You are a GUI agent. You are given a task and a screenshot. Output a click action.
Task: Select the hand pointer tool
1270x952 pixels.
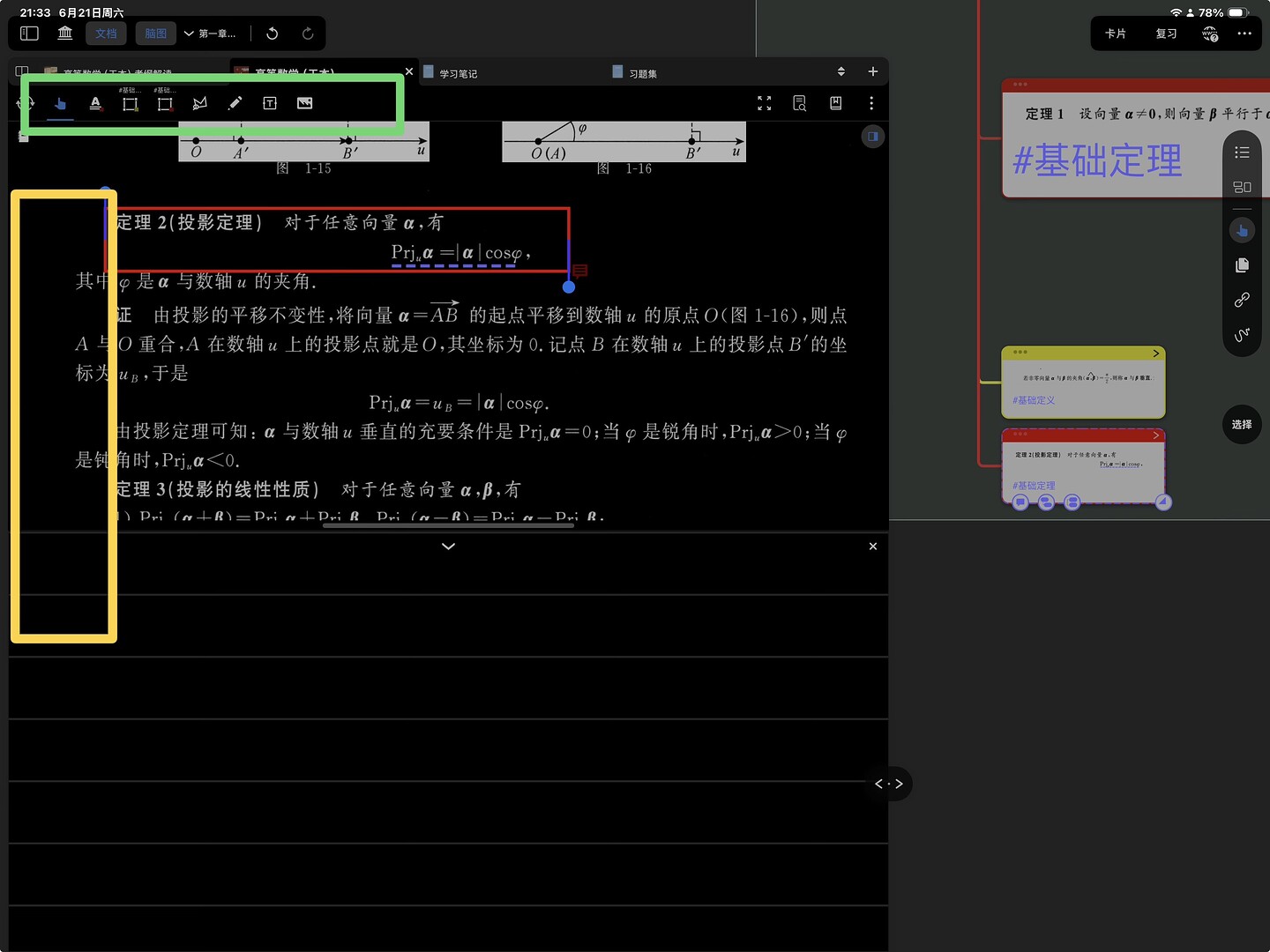60,104
